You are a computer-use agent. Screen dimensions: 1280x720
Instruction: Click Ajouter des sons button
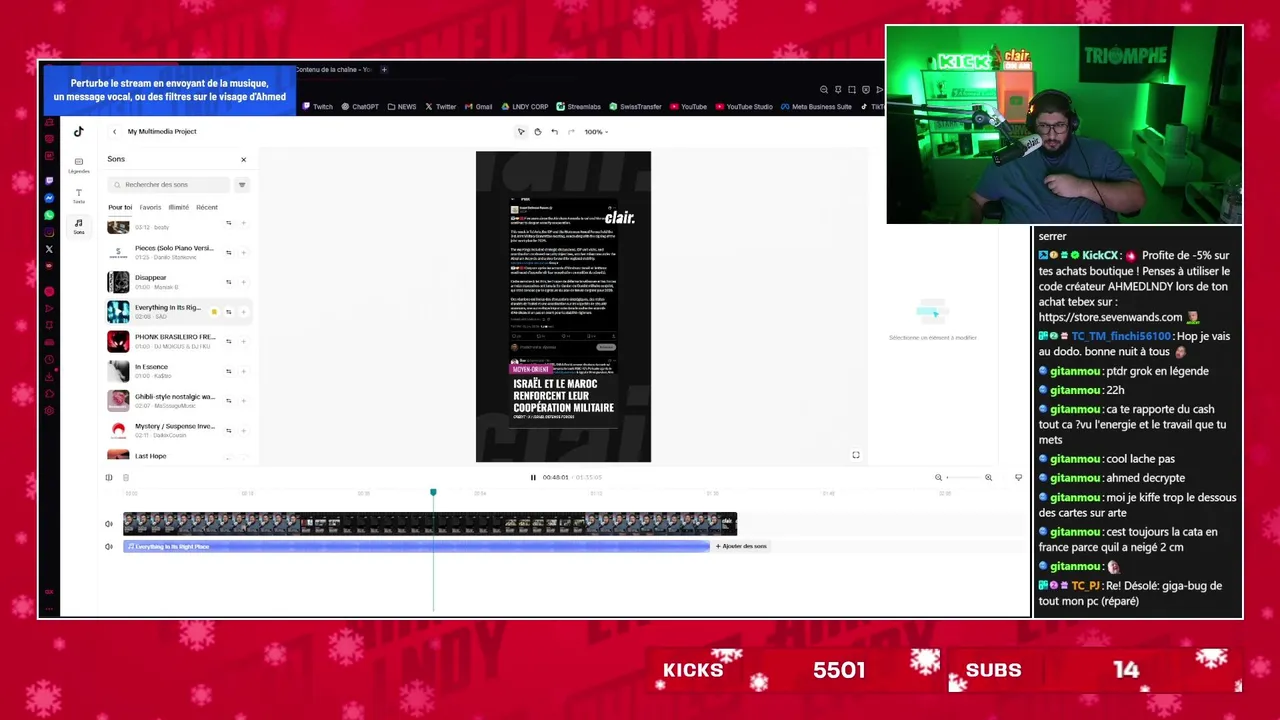[x=741, y=547]
